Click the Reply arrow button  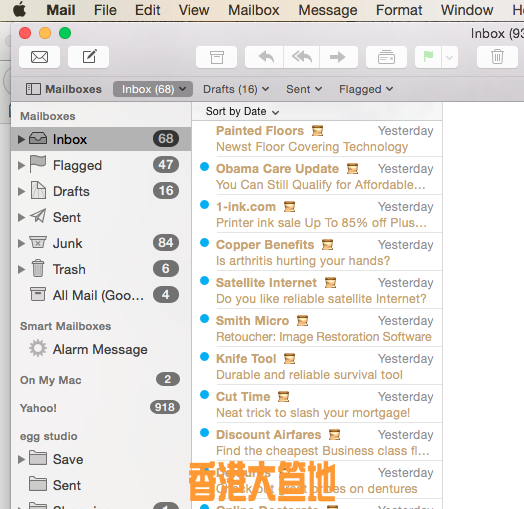coord(265,57)
